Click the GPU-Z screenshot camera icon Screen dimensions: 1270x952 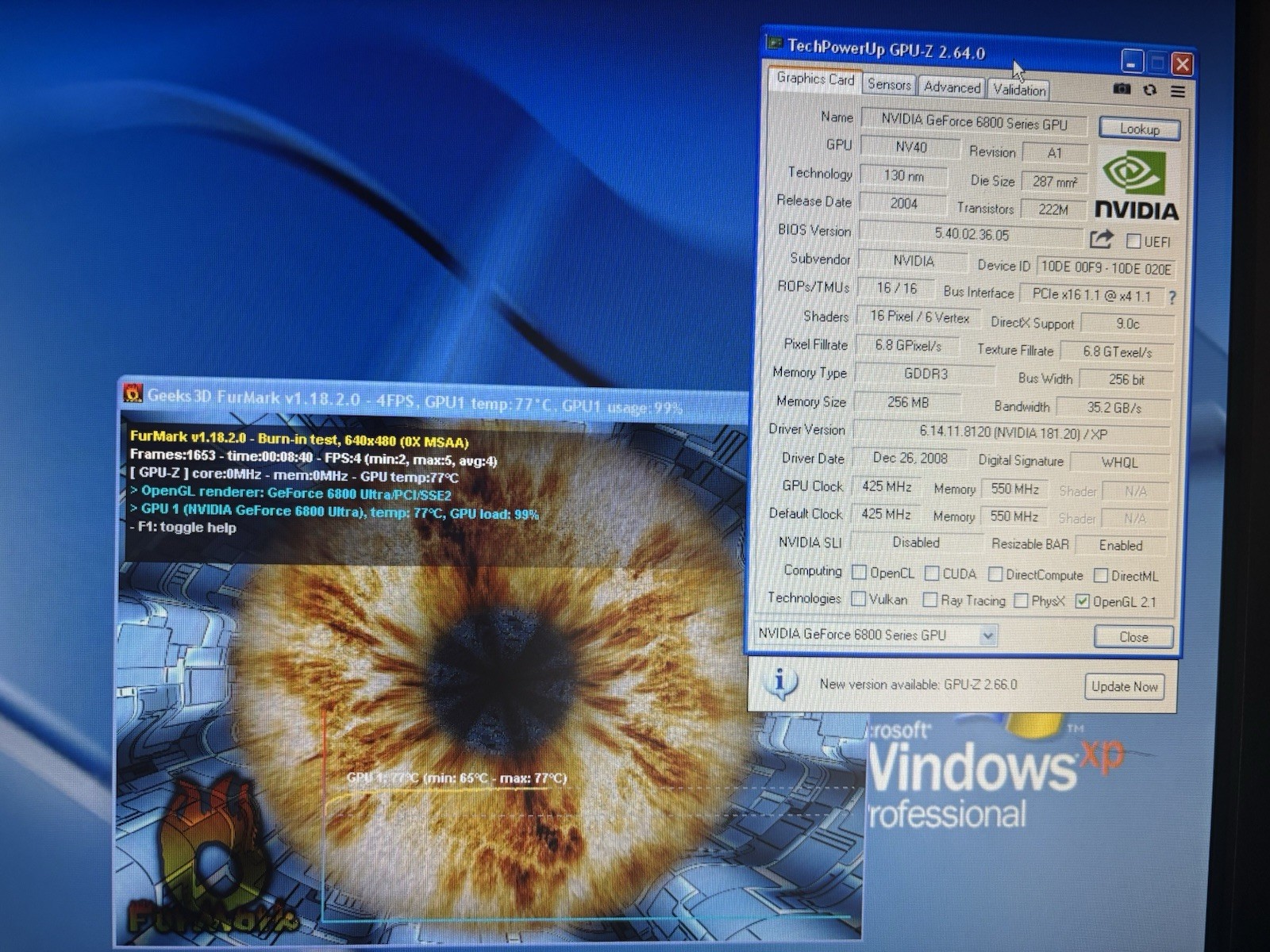pyautogui.click(x=1122, y=88)
